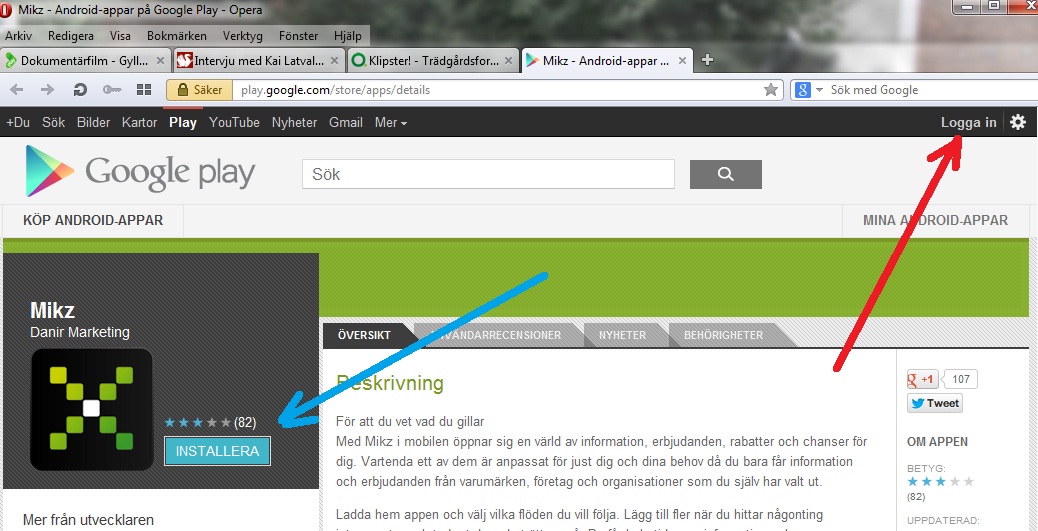Switch to the Behörigheter tab

[722, 335]
